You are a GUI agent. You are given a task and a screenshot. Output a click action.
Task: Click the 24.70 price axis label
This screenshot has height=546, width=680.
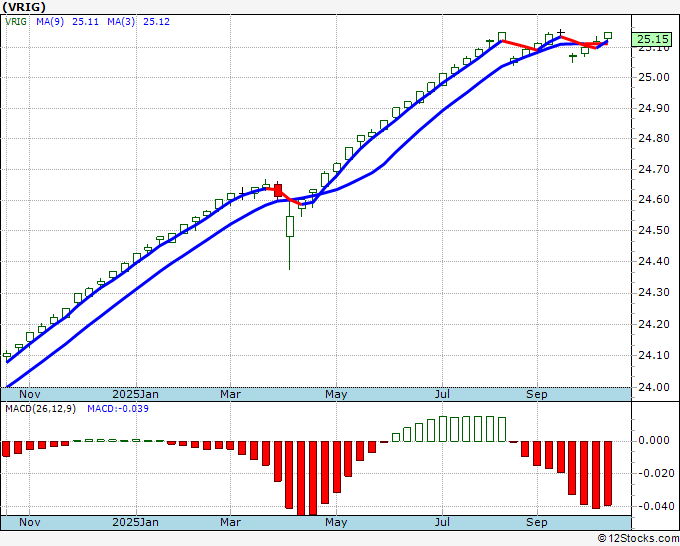click(654, 170)
